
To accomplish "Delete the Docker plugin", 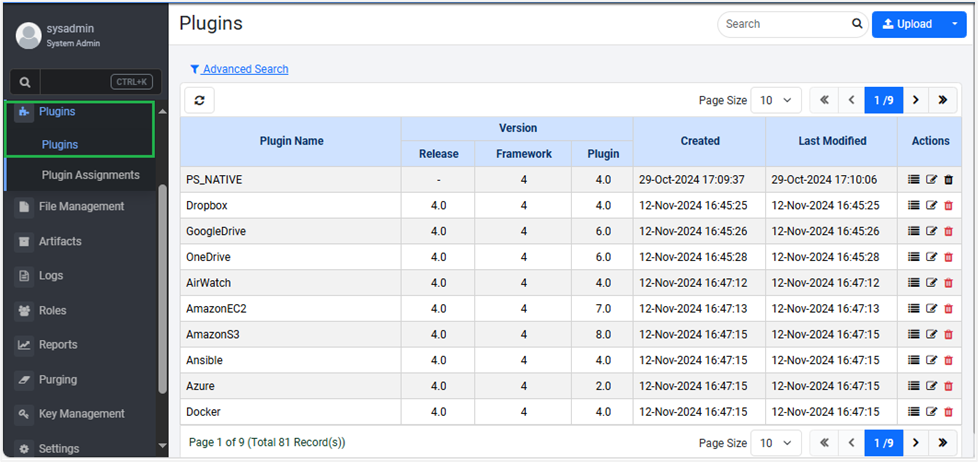I will 949,412.
